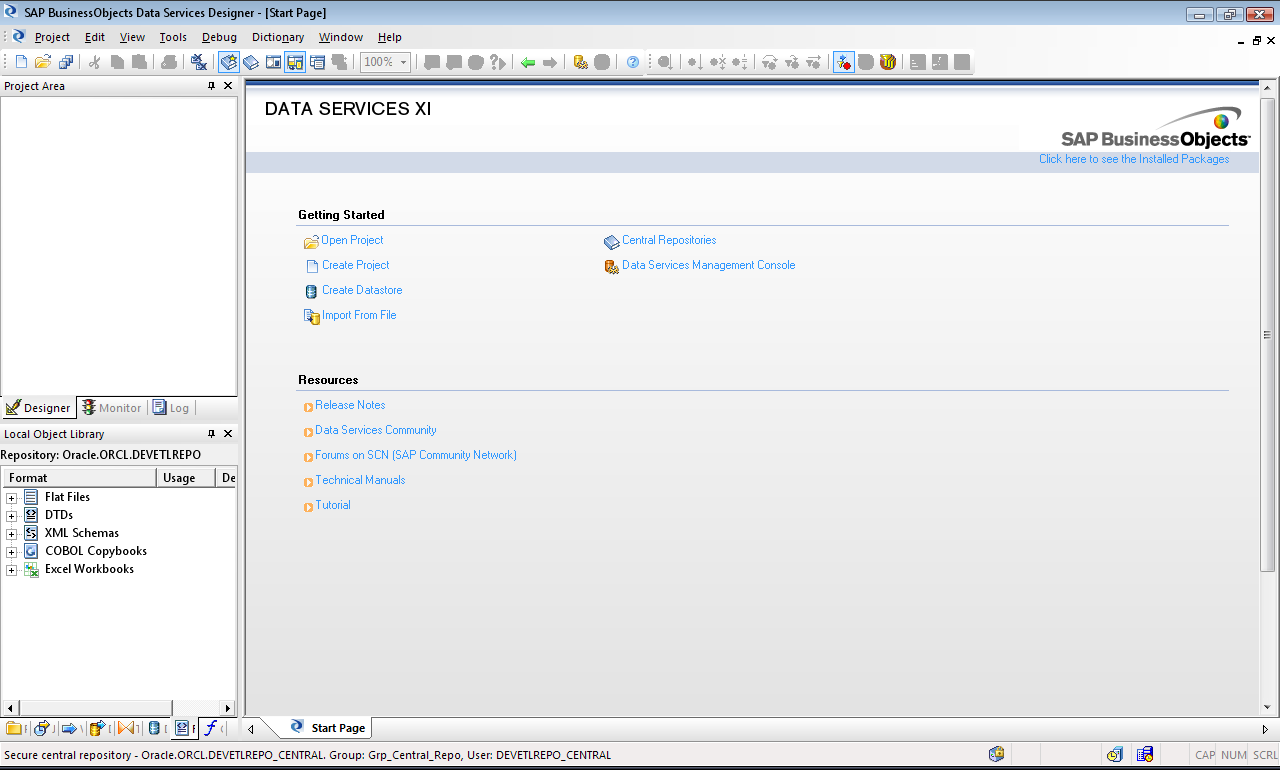1280x770 pixels.
Task: Switch to the Monitor tab
Action: pyautogui.click(x=112, y=407)
